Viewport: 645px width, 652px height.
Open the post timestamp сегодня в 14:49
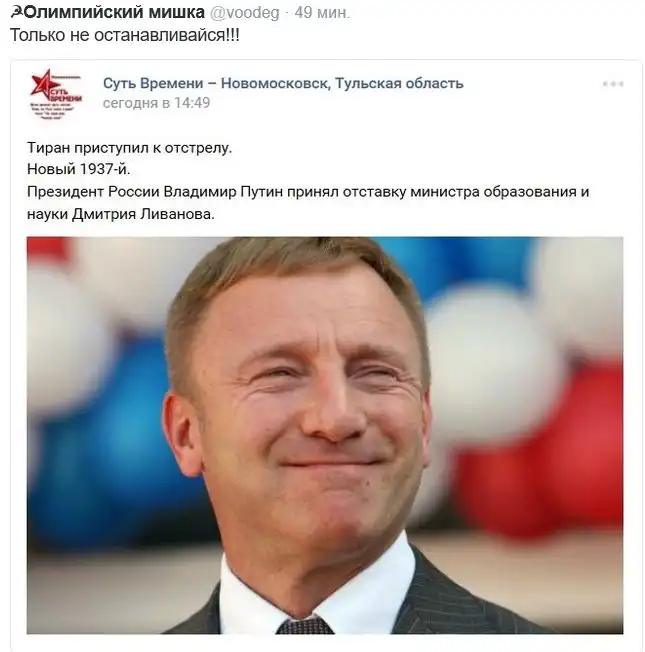coord(156,103)
